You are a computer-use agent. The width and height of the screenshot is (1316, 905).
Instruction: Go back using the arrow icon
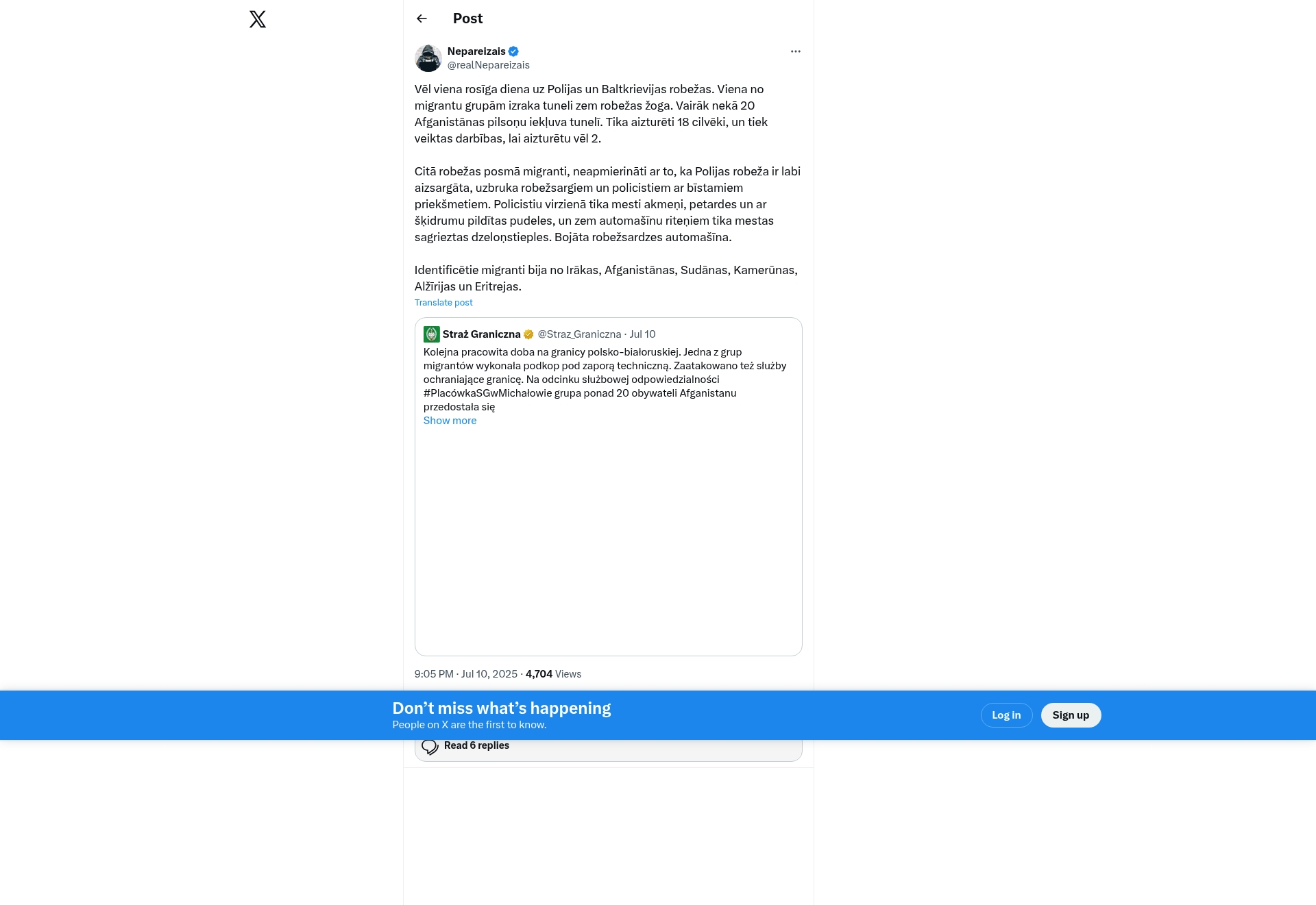[422, 18]
